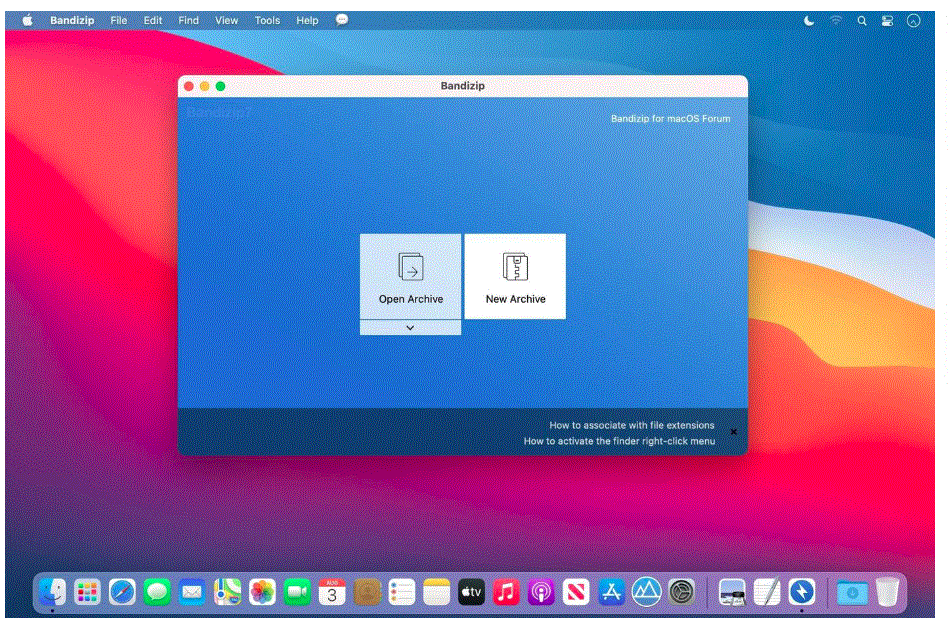Open the Trash in the dock
The image size is (951, 633).
[x=887, y=592]
